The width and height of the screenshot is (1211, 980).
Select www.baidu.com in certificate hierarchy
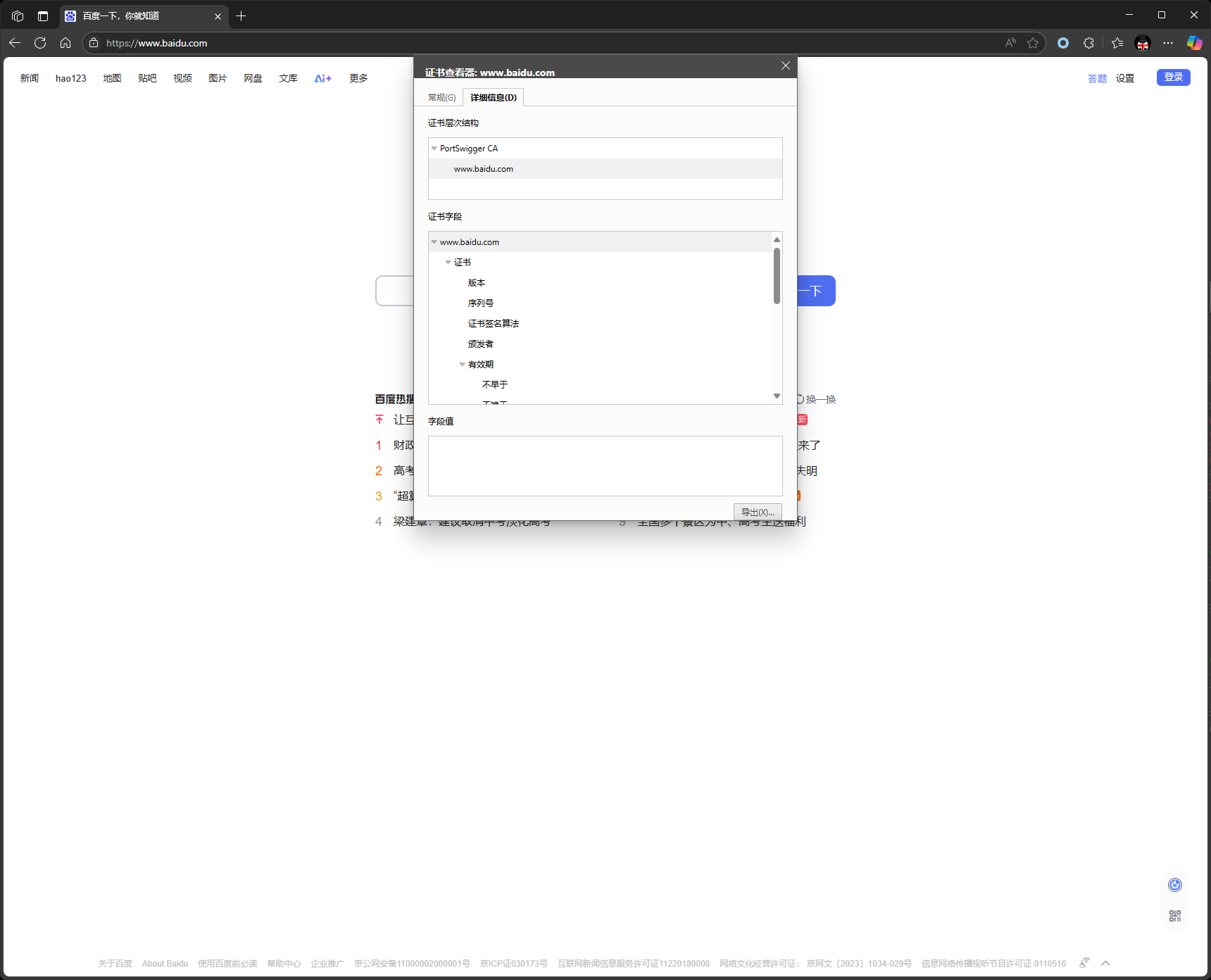click(605, 169)
